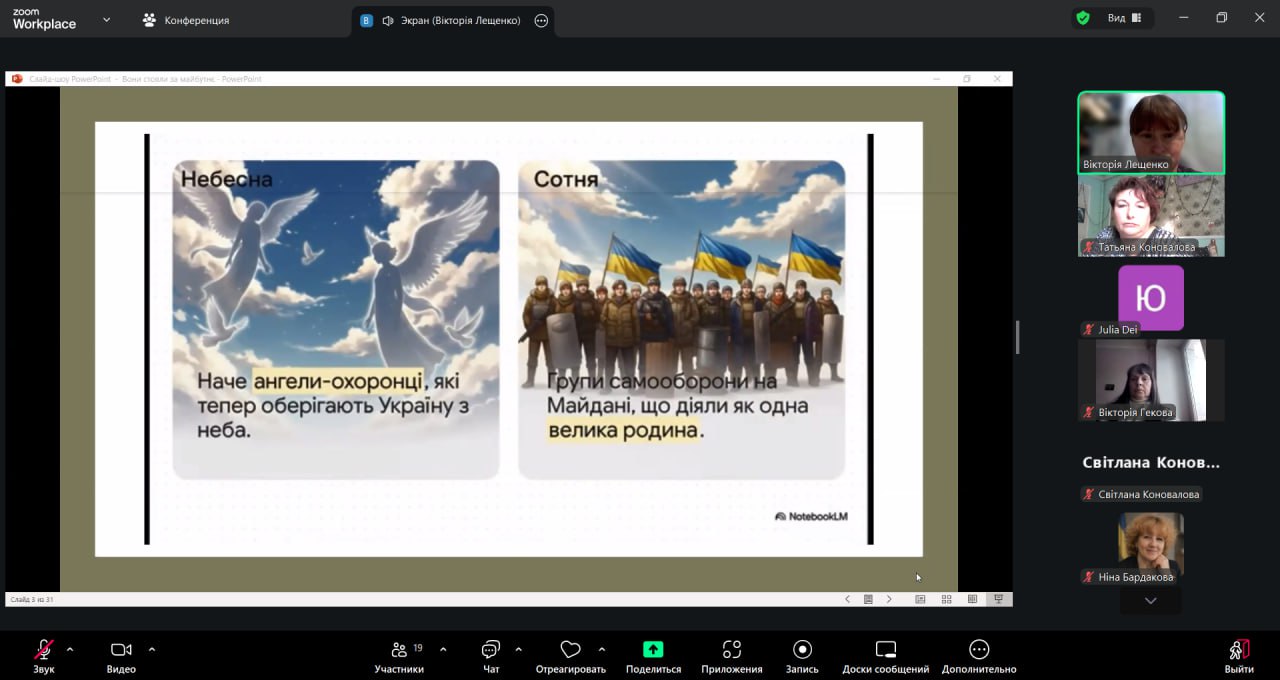
Task: Open the More options ellipsis in toolbar
Action: click(x=979, y=650)
